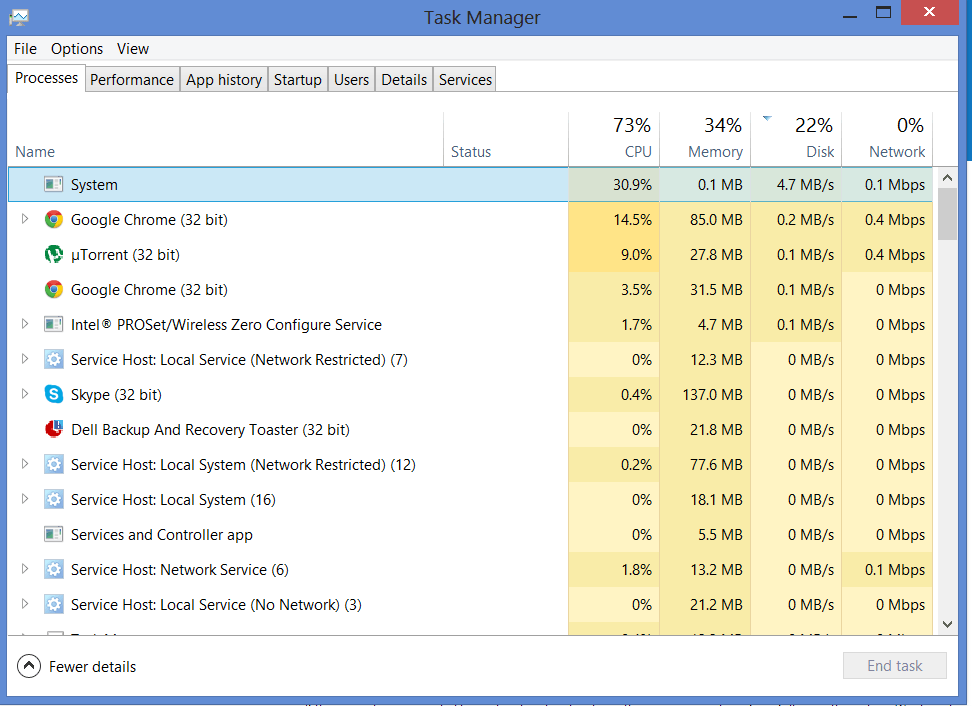972x706 pixels.
Task: Sort by the Memory column header
Action: pyautogui.click(x=705, y=139)
